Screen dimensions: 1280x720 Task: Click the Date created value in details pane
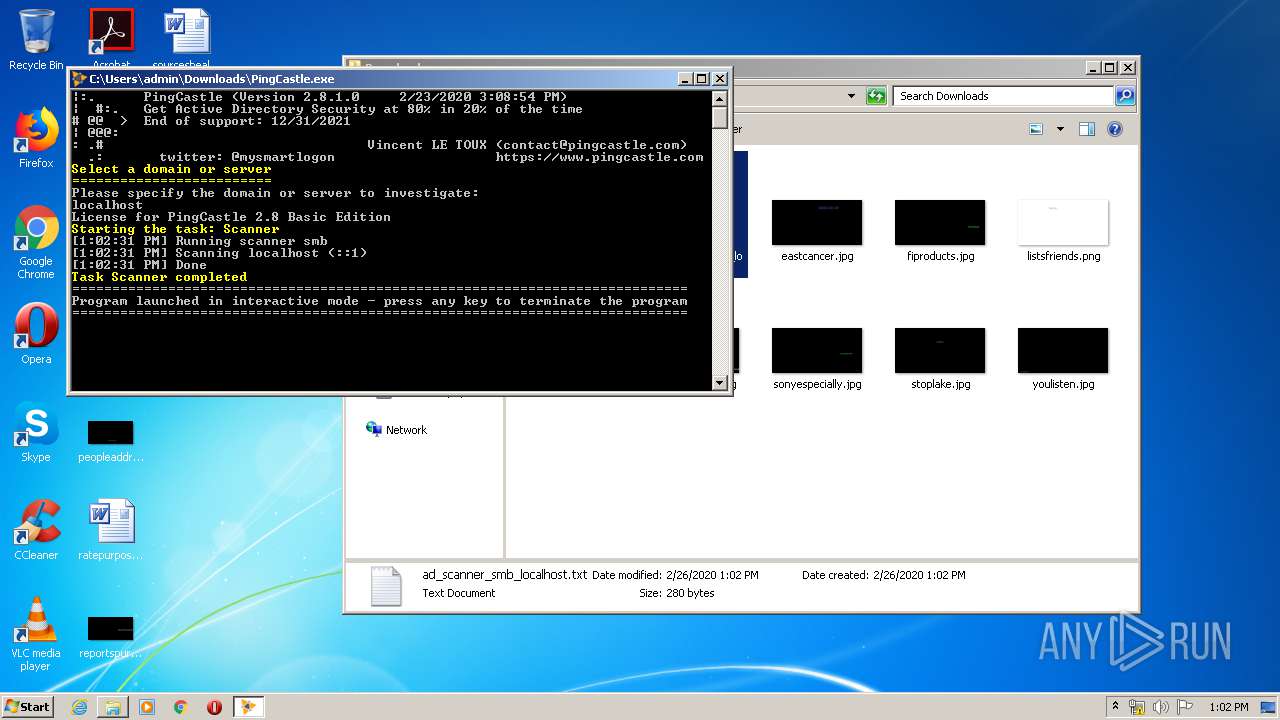pyautogui.click(x=919, y=575)
